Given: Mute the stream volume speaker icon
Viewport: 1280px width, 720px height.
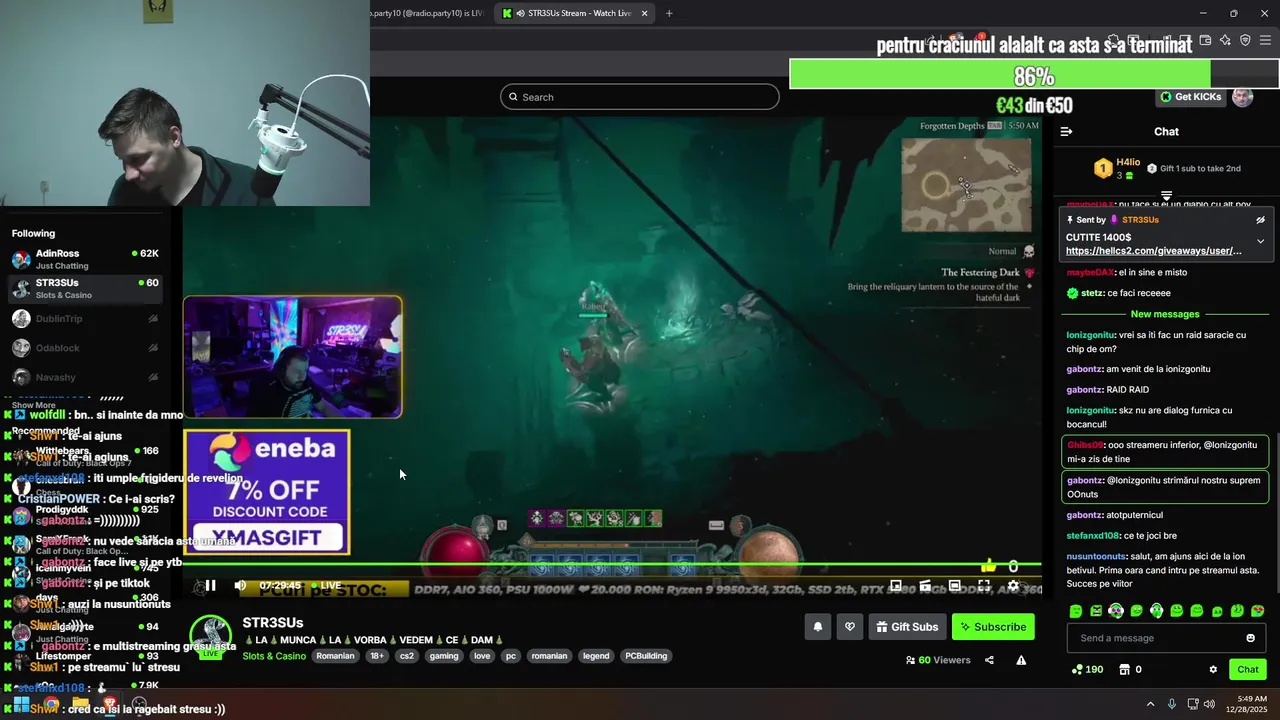Looking at the screenshot, I should pos(240,586).
